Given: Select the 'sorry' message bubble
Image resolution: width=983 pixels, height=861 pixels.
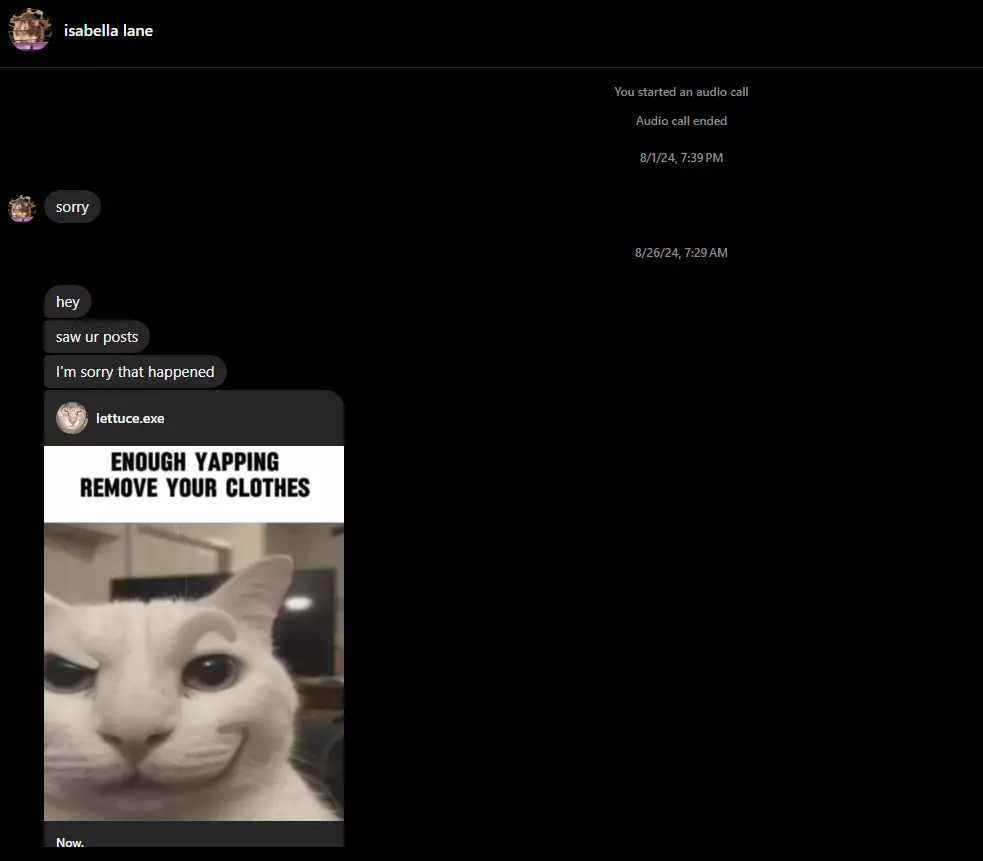Looking at the screenshot, I should click(x=72, y=207).
